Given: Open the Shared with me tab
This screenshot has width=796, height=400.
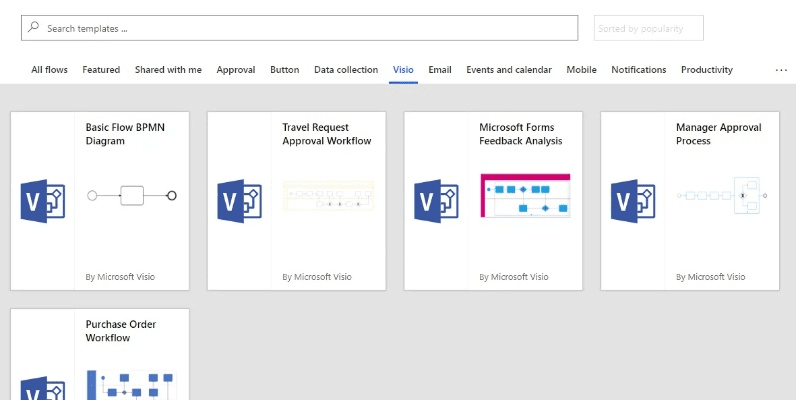Looking at the screenshot, I should click(168, 70).
